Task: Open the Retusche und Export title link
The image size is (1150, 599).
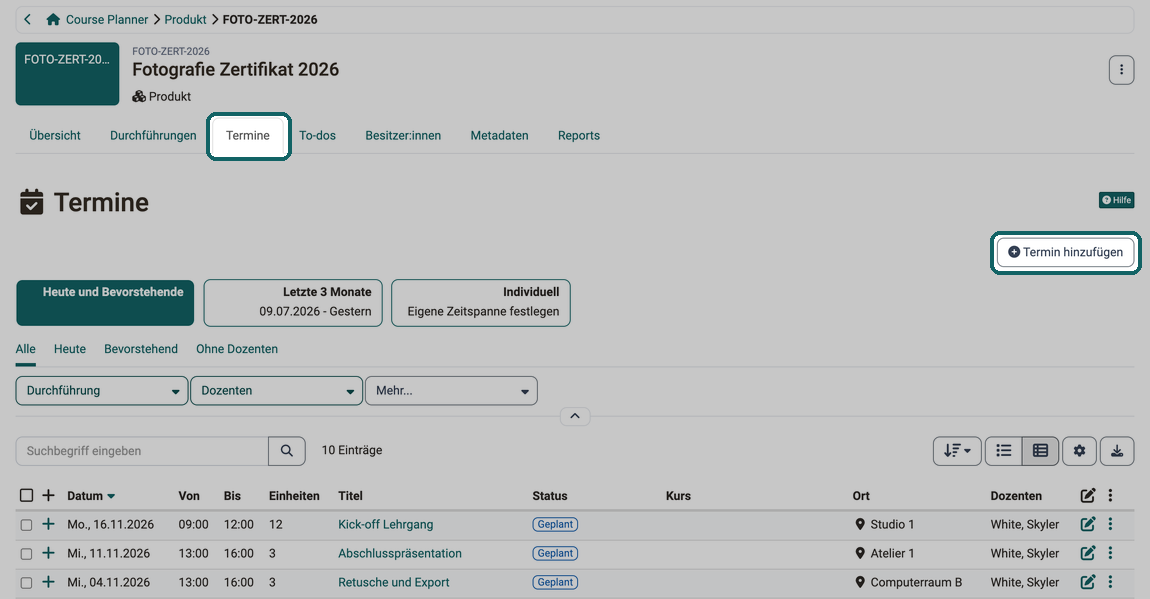Action: pos(394,582)
